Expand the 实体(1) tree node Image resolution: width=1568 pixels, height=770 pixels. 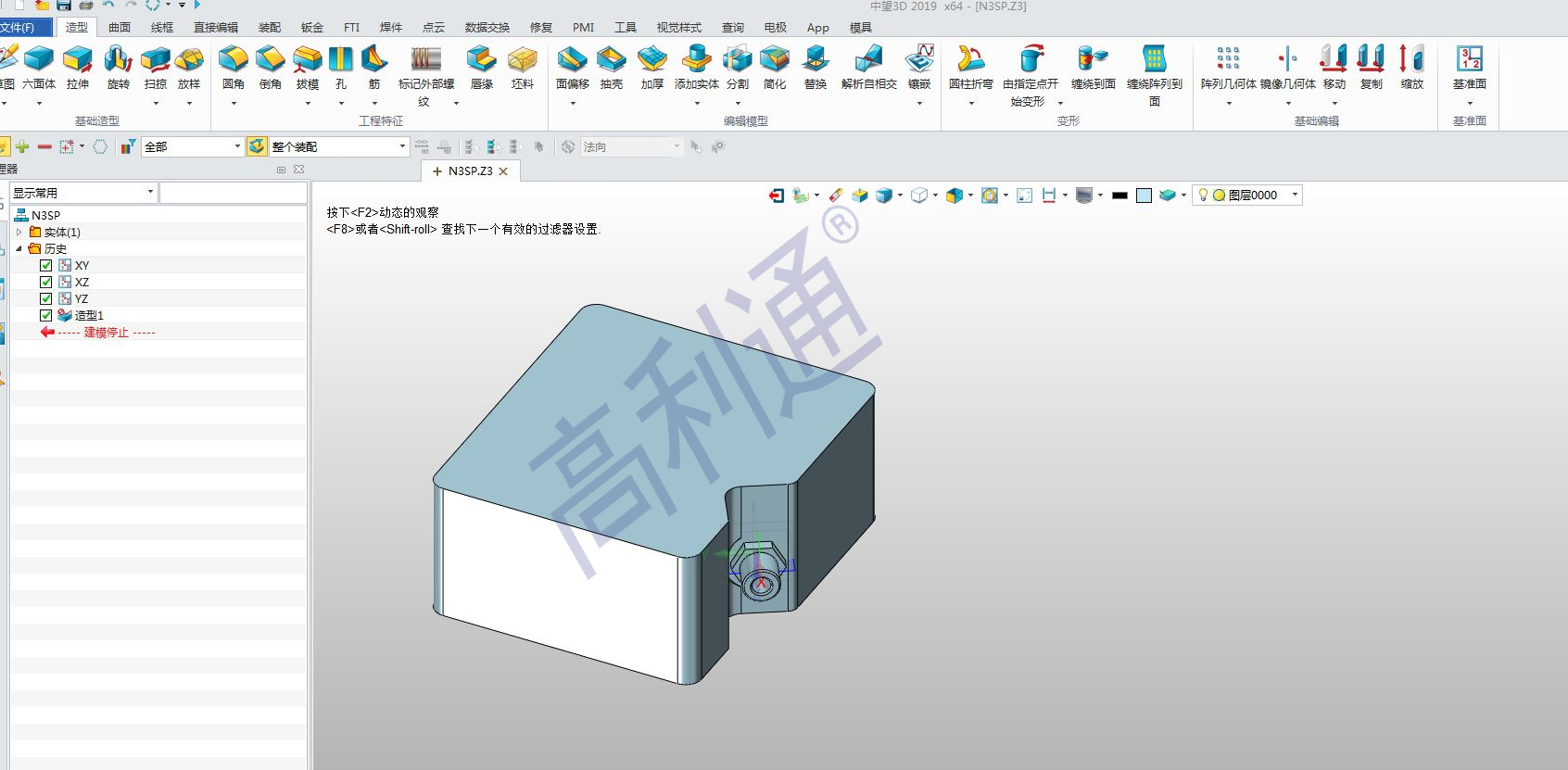19,233
